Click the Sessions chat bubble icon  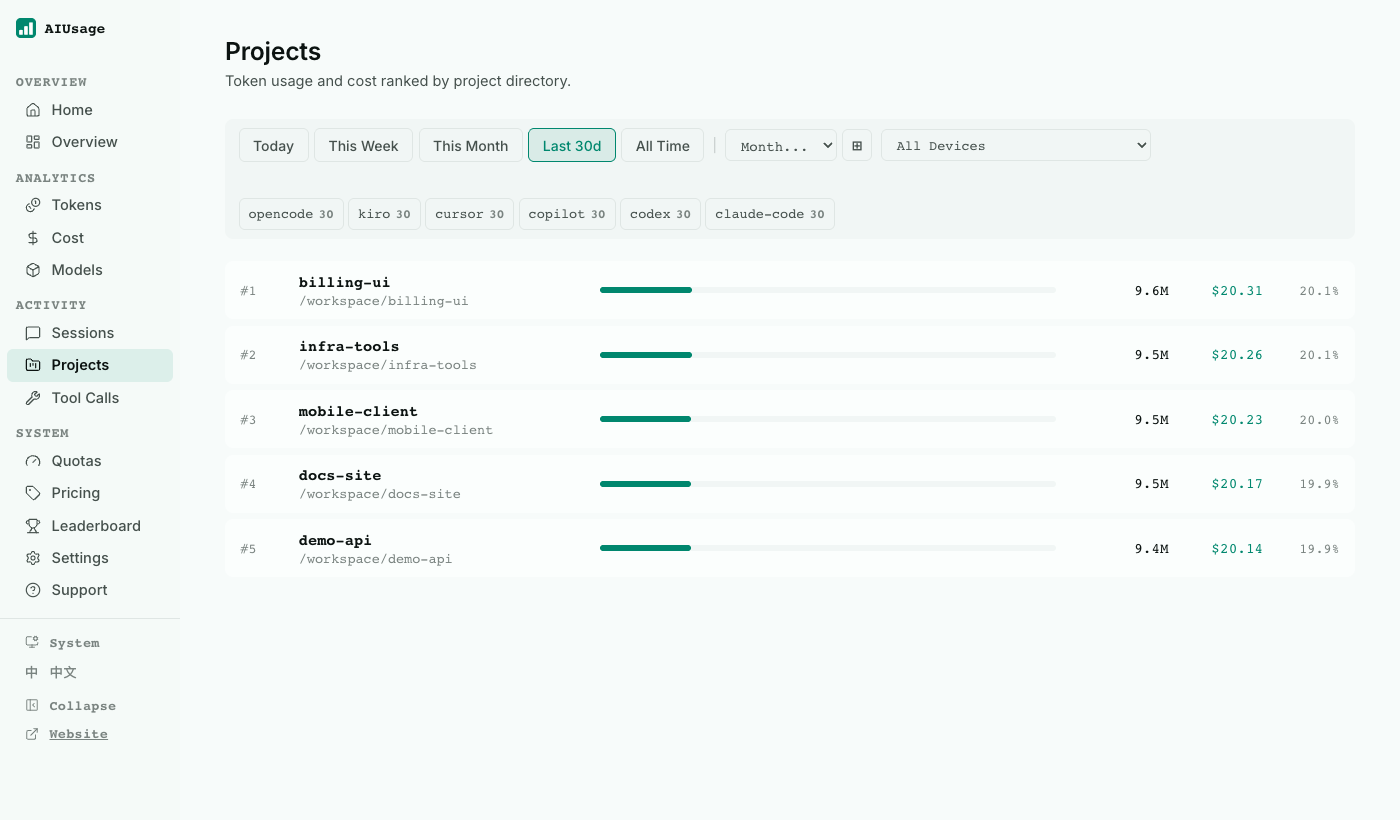33,333
